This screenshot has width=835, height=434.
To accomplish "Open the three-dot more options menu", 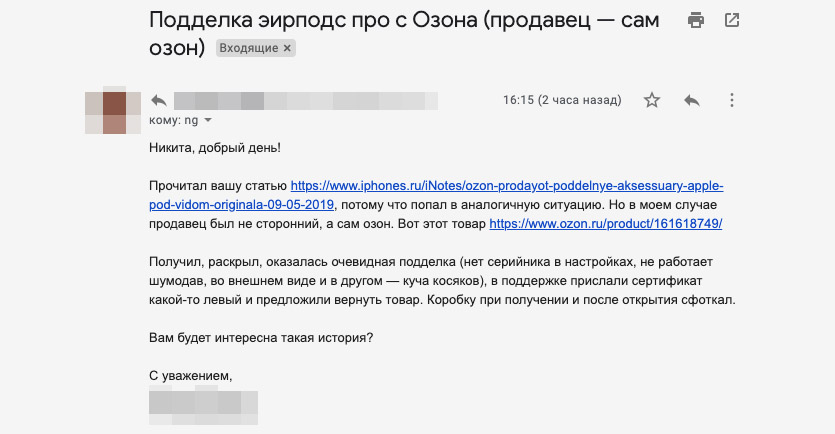I will pos(732,100).
